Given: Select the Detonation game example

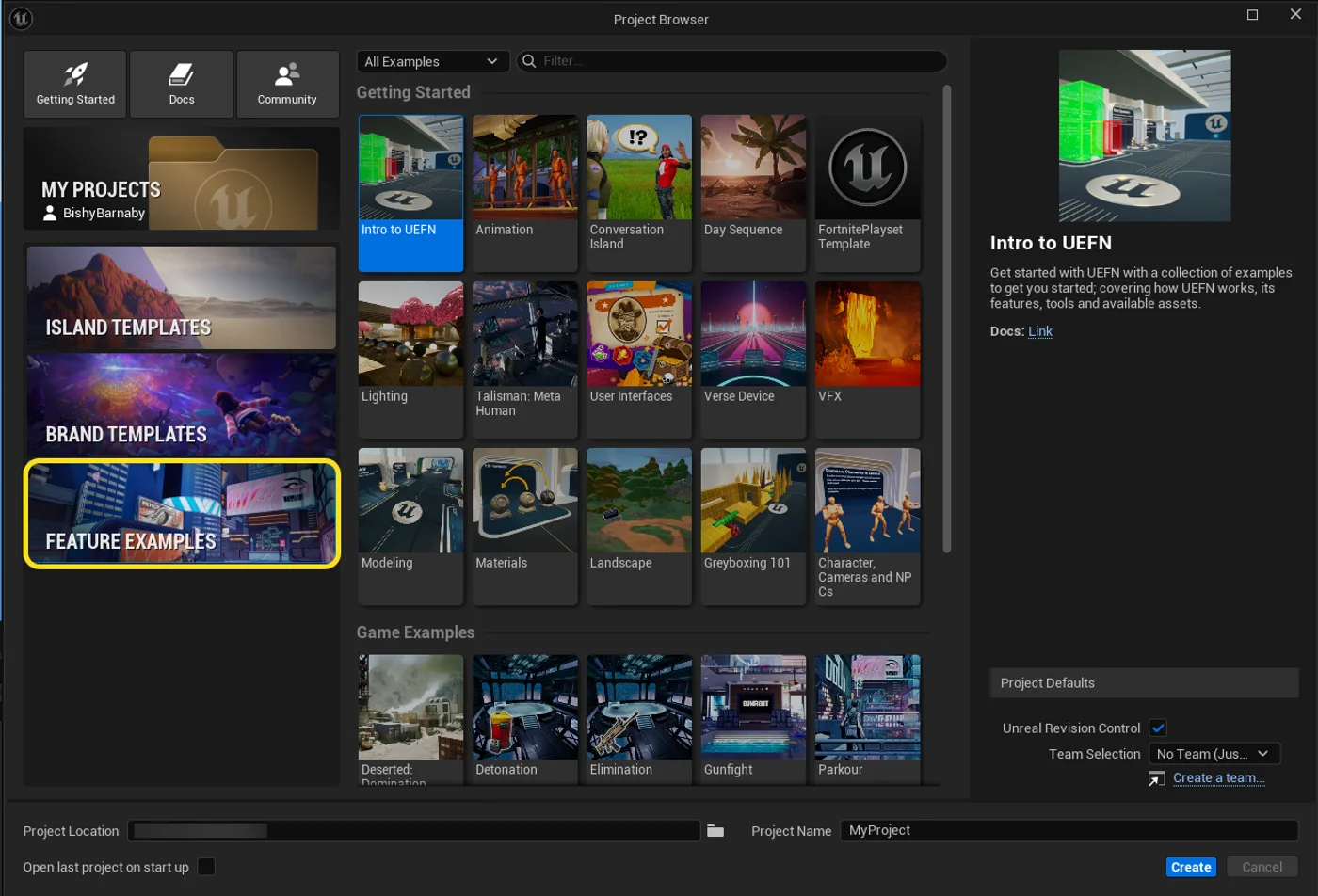Looking at the screenshot, I should click(525, 720).
